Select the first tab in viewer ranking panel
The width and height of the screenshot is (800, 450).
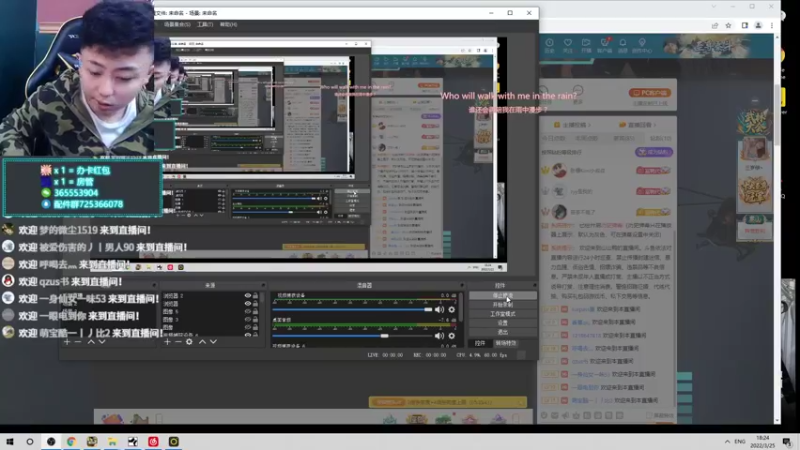click(x=553, y=138)
